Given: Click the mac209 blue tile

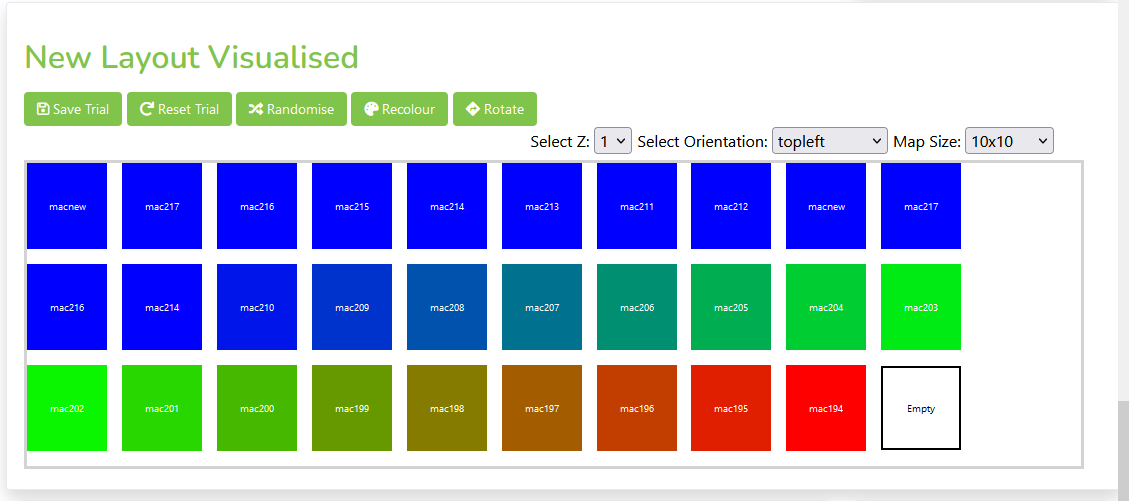Looking at the screenshot, I should click(x=351, y=307).
